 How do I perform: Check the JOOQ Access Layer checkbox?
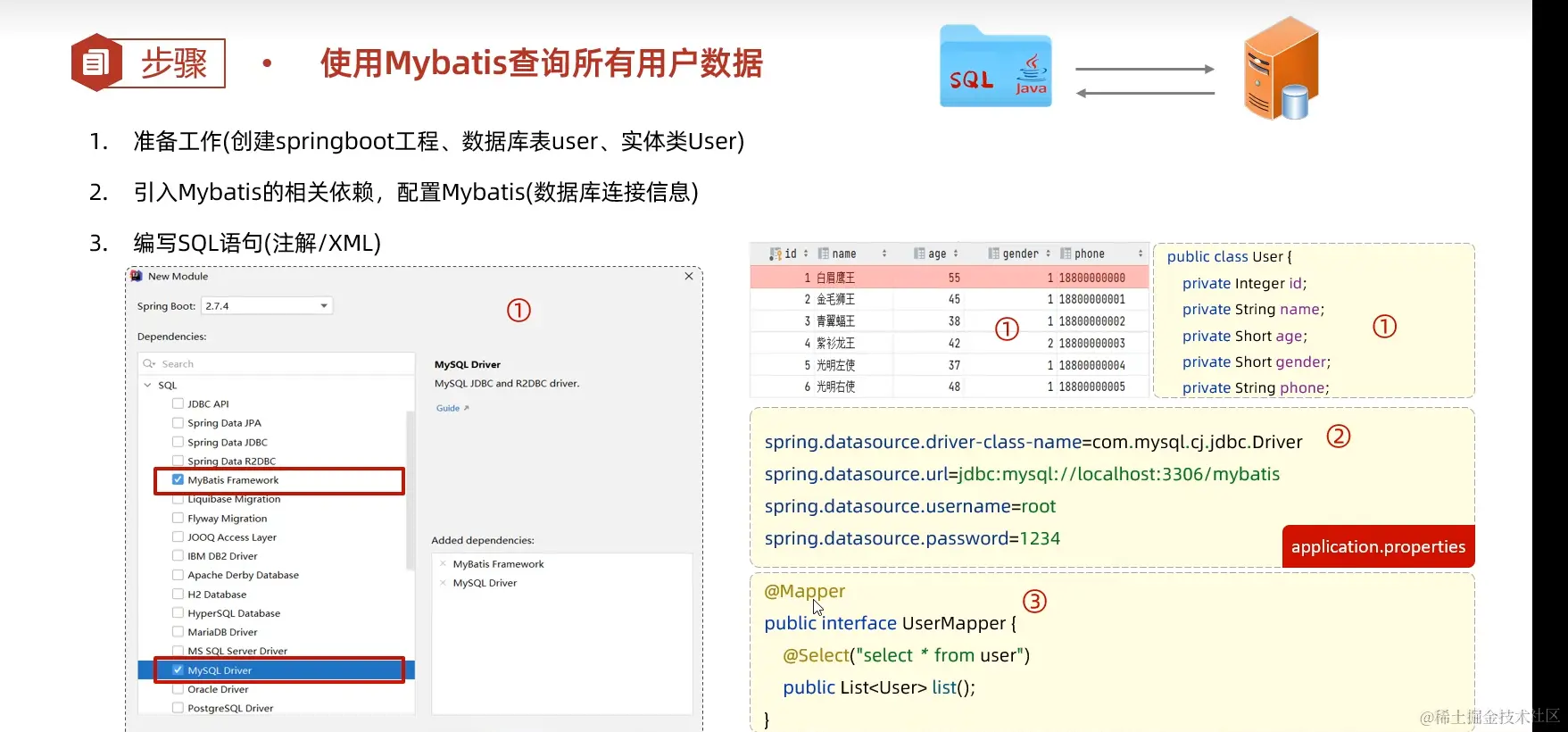(178, 537)
